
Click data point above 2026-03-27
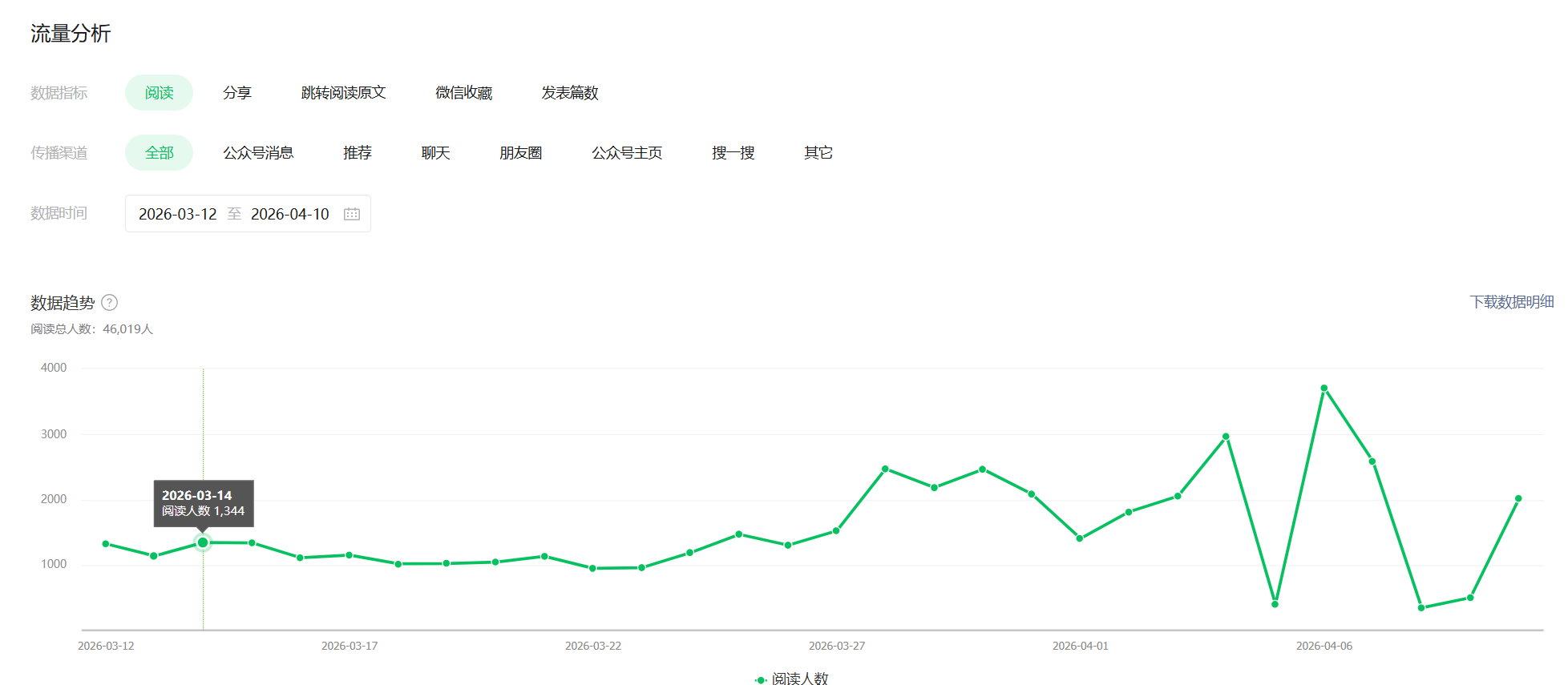tap(836, 530)
